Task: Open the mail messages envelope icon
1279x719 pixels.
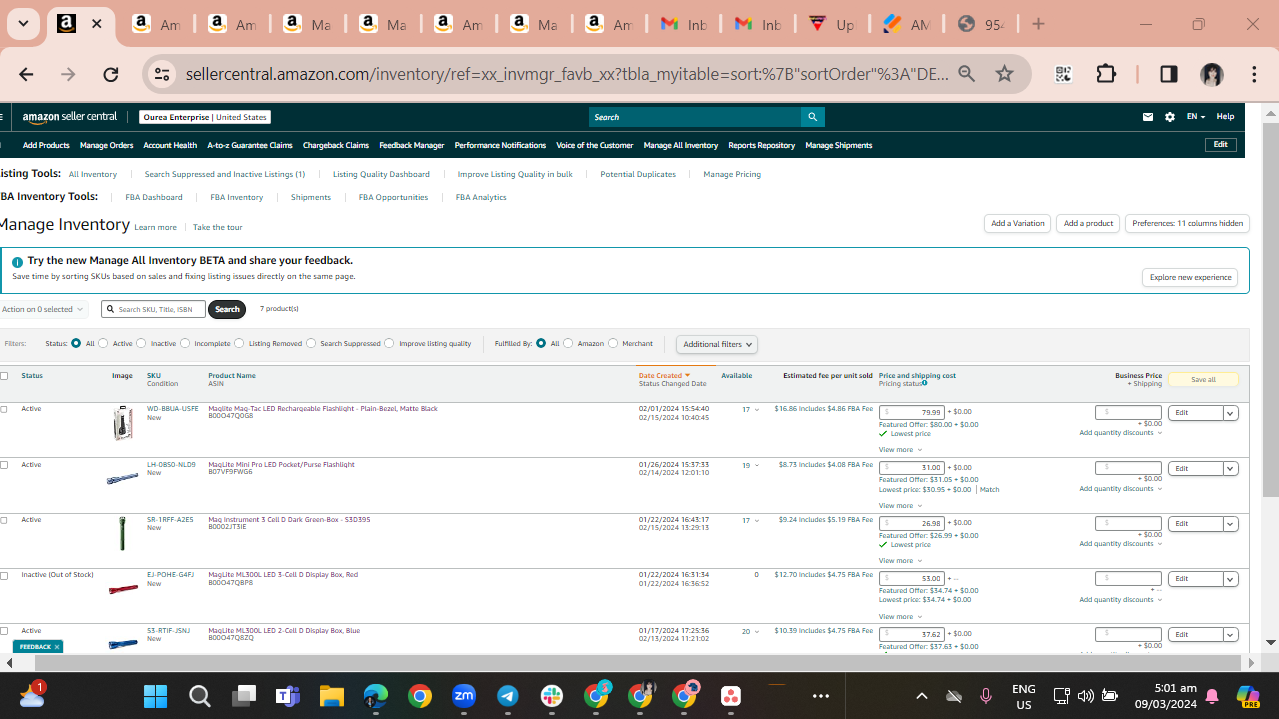Action: pos(1148,117)
